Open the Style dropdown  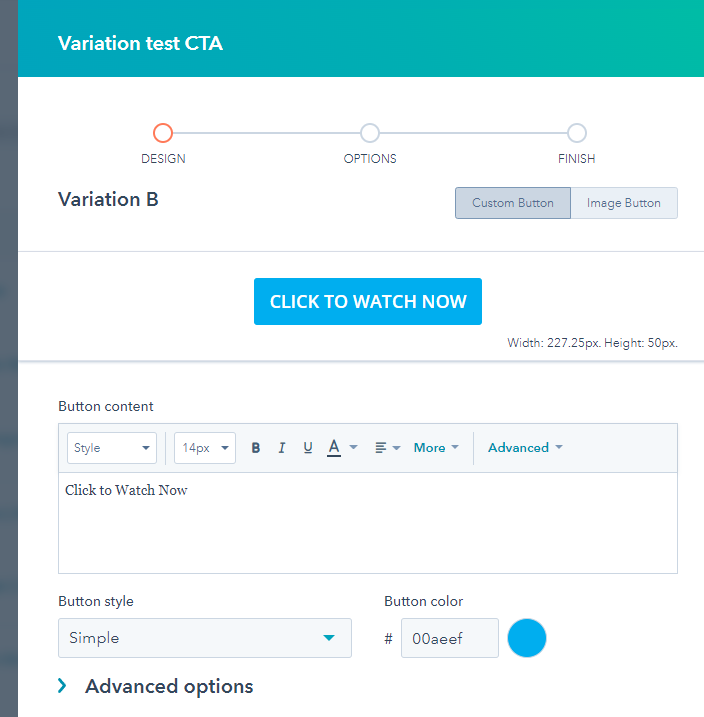tap(112, 448)
